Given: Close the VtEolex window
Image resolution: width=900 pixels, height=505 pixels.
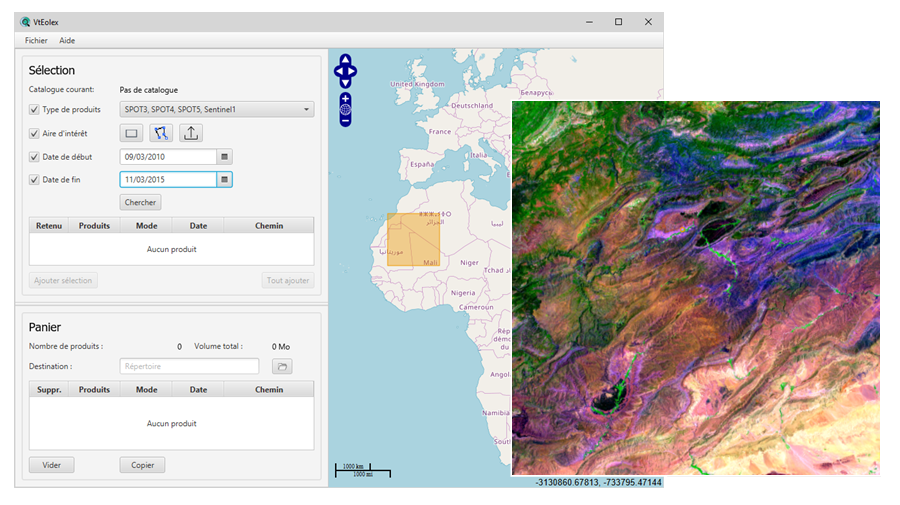Looking at the screenshot, I should tap(648, 22).
